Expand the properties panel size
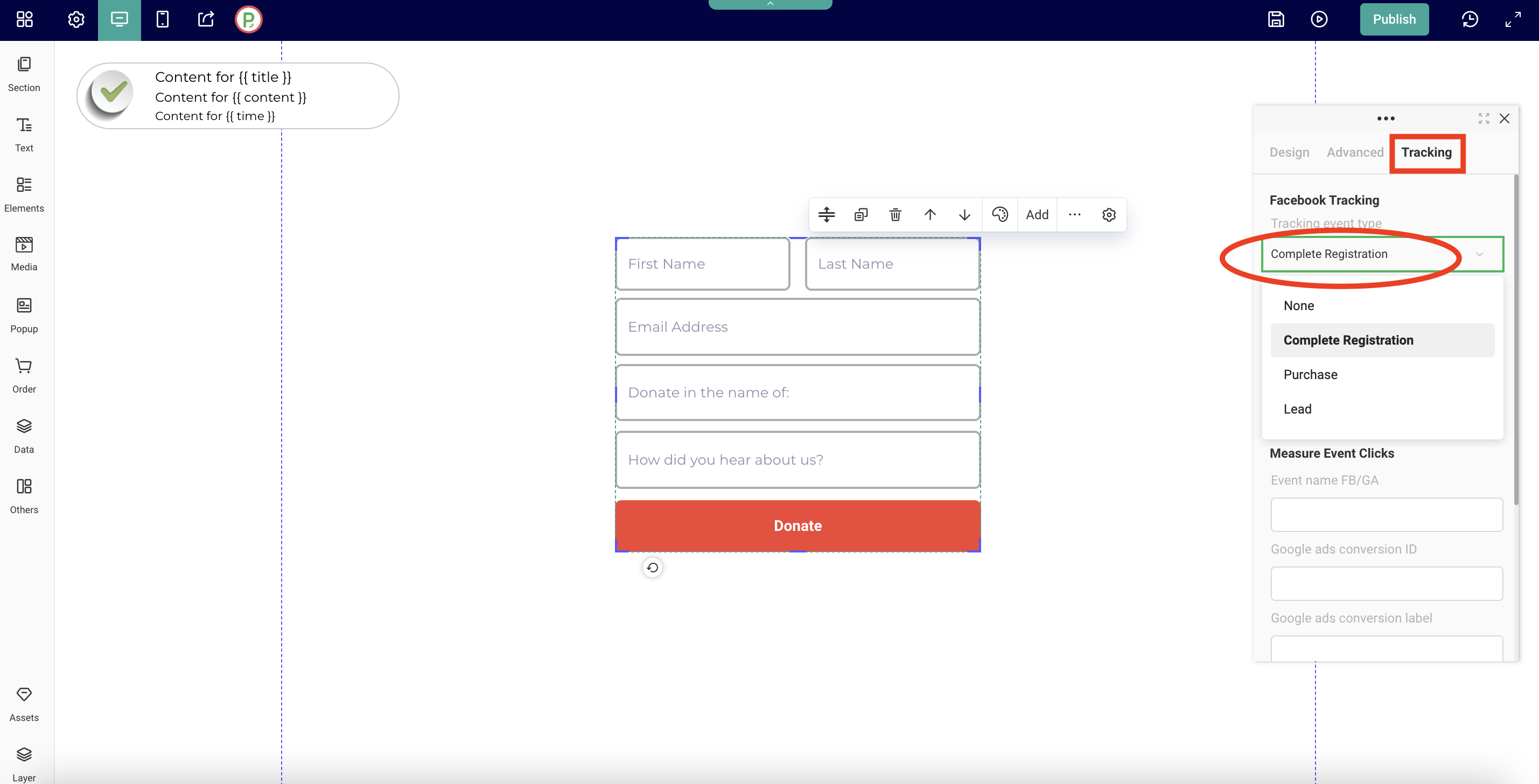The width and height of the screenshot is (1539, 784). 1484,118
